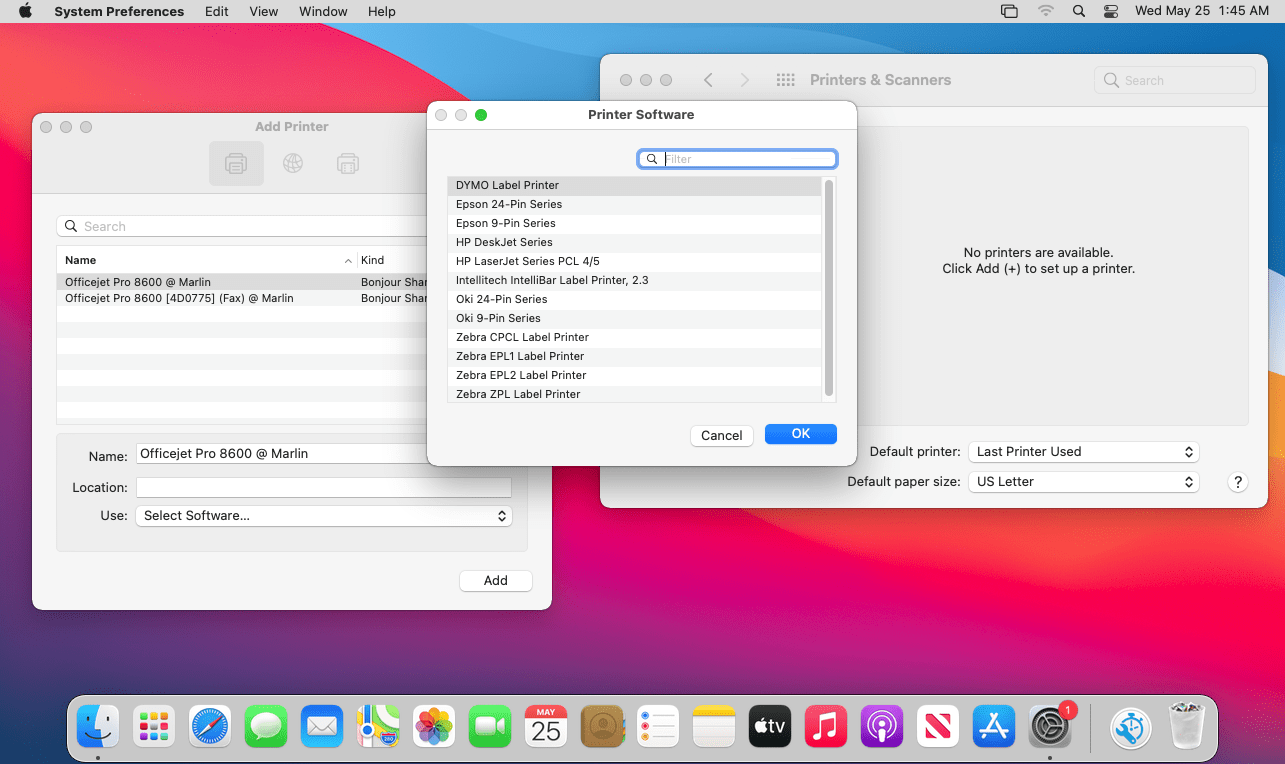Image resolution: width=1285 pixels, height=764 pixels.
Task: Open Music from the Dock
Action: (826, 726)
